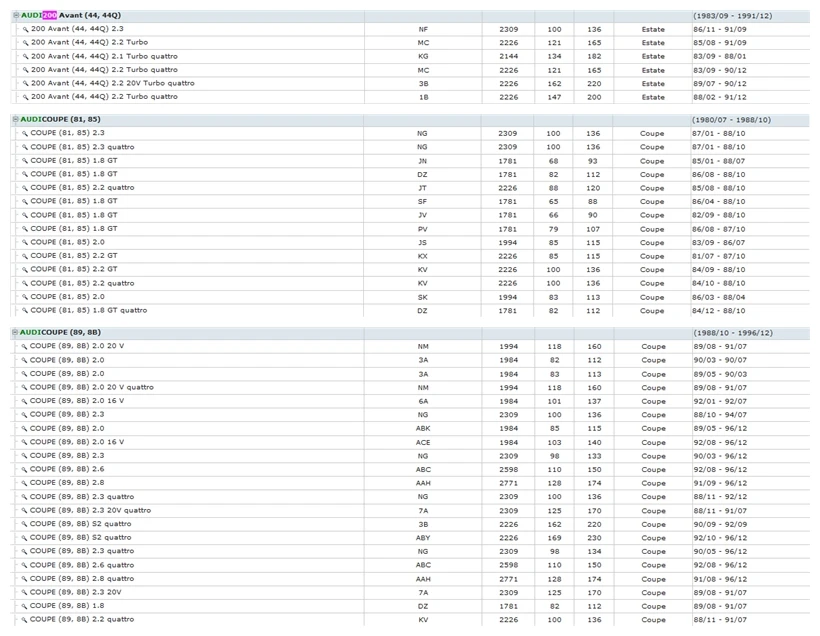Click magnifier icon for 200 Avant 2.3

coord(25,30)
